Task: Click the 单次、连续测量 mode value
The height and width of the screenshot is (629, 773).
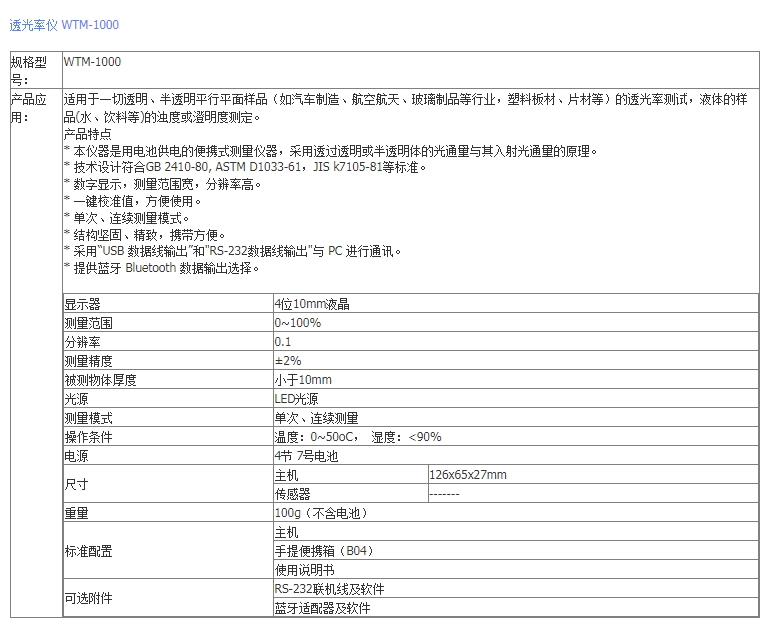Action: (316, 418)
